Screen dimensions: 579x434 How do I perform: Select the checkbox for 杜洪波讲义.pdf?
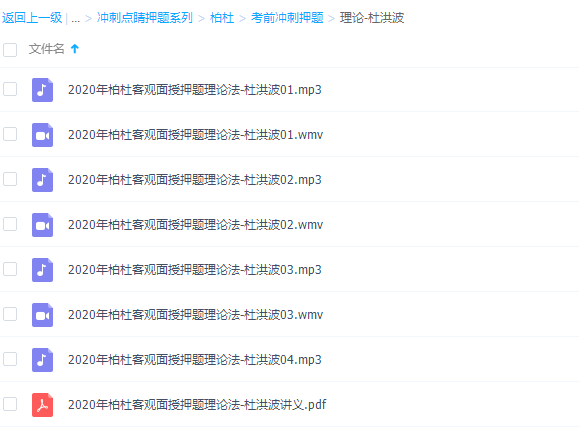(10, 404)
